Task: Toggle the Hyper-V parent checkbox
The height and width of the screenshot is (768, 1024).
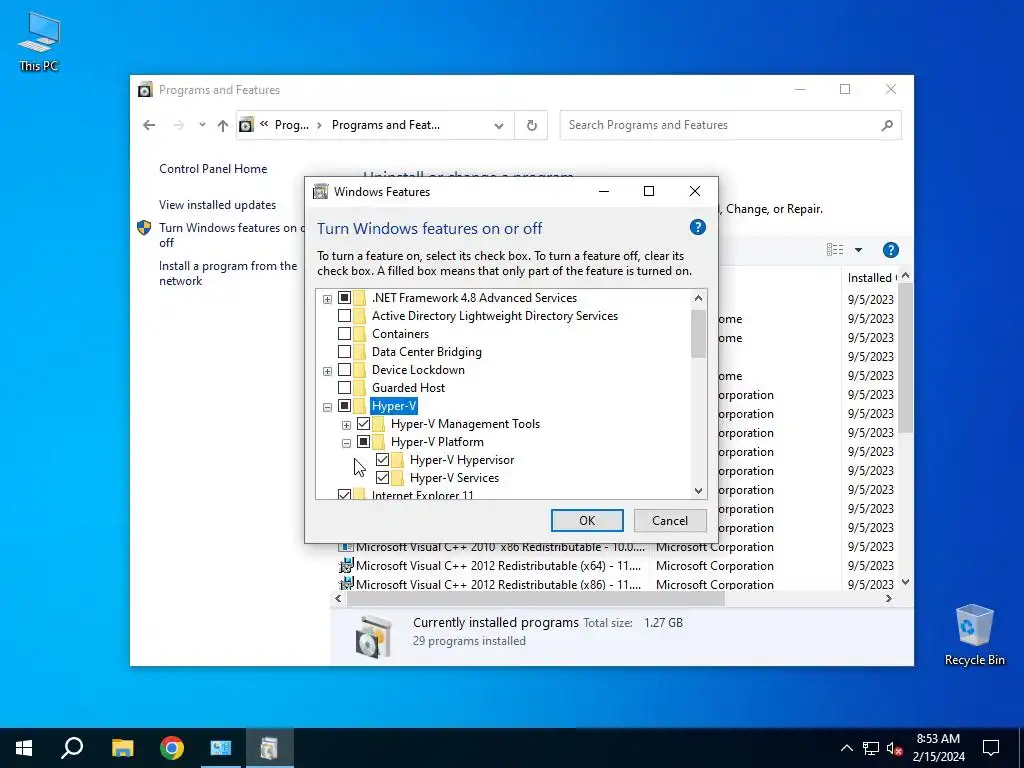Action: [x=344, y=406]
